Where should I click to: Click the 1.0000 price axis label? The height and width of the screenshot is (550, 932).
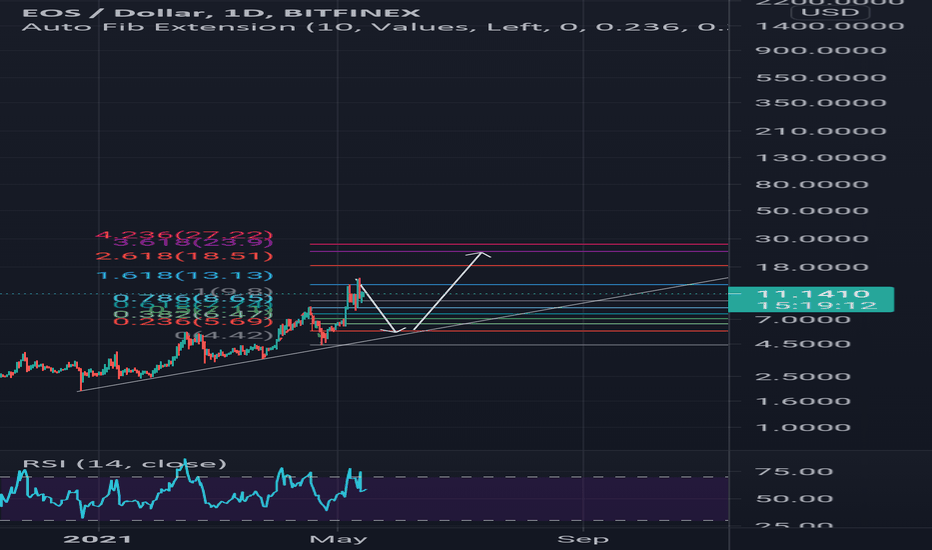click(x=803, y=428)
